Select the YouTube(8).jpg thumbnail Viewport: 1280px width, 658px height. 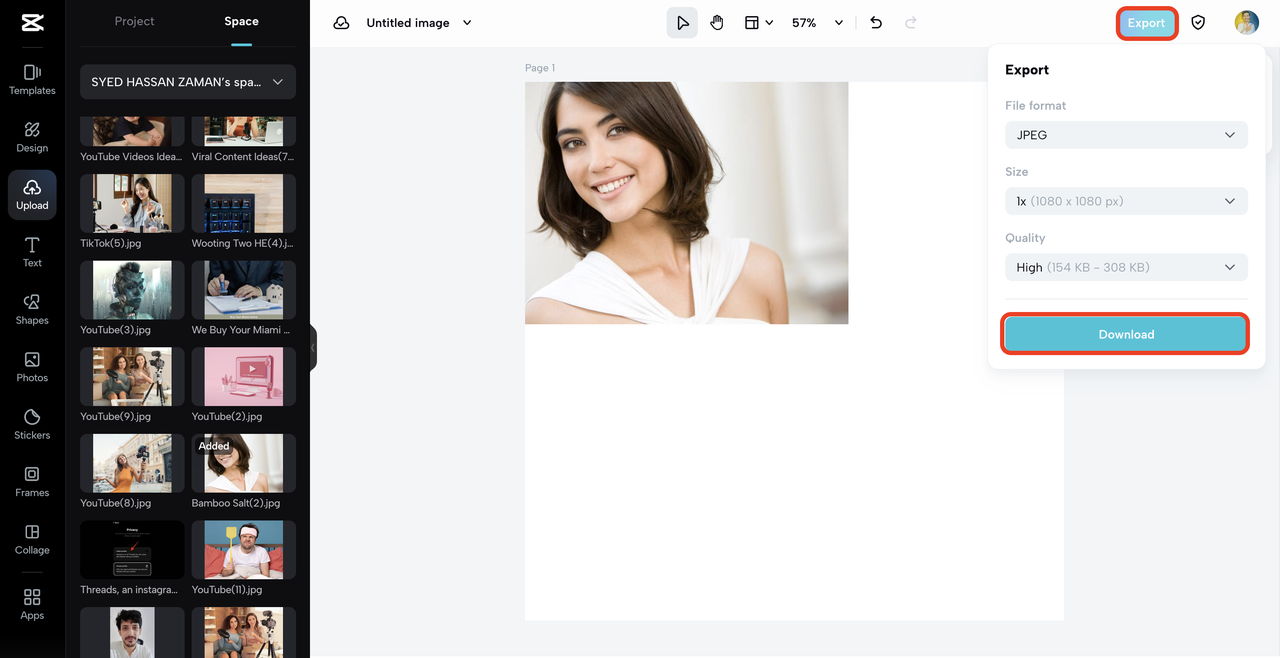coord(132,463)
